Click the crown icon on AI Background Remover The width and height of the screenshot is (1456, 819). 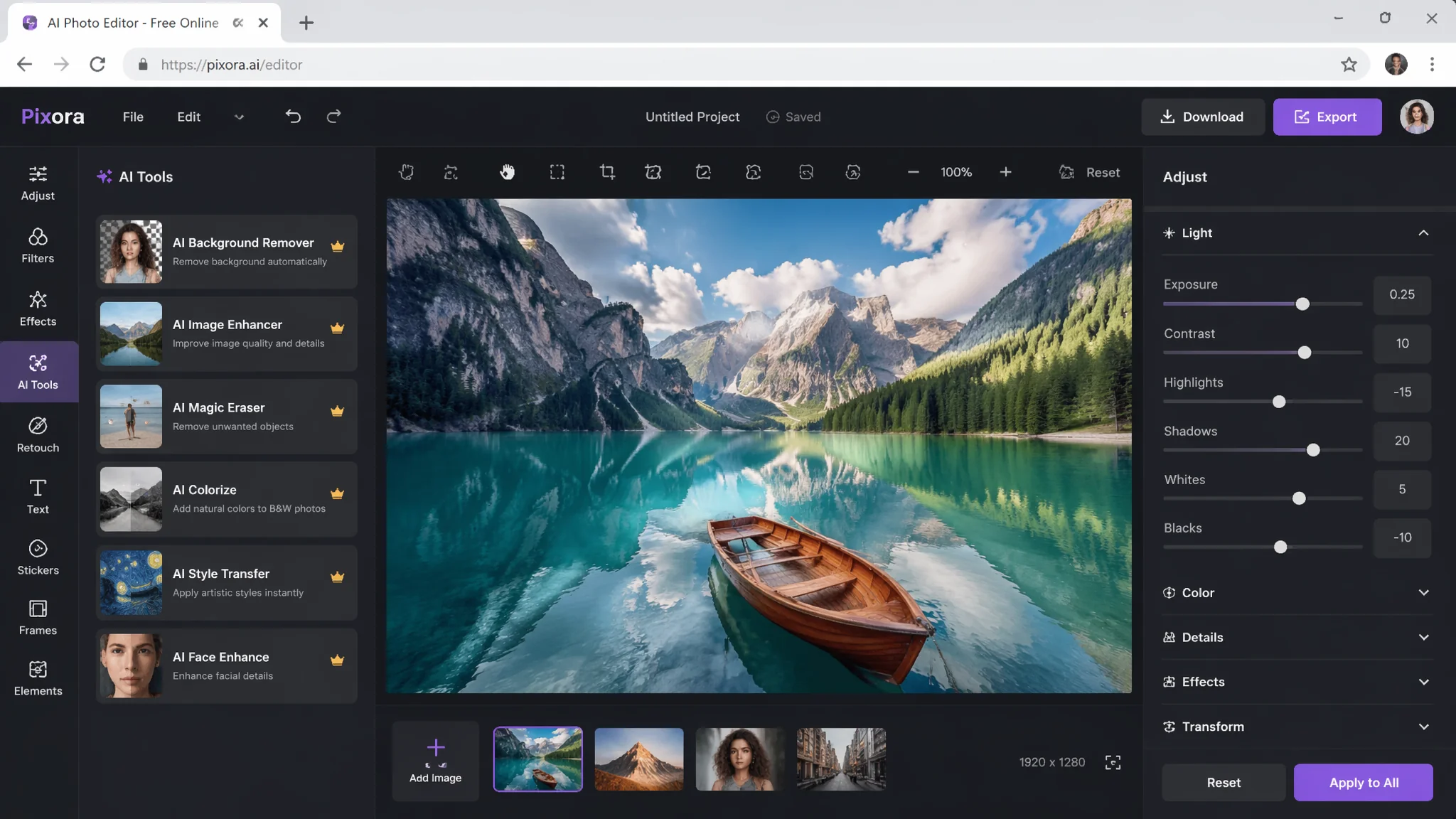tap(338, 246)
